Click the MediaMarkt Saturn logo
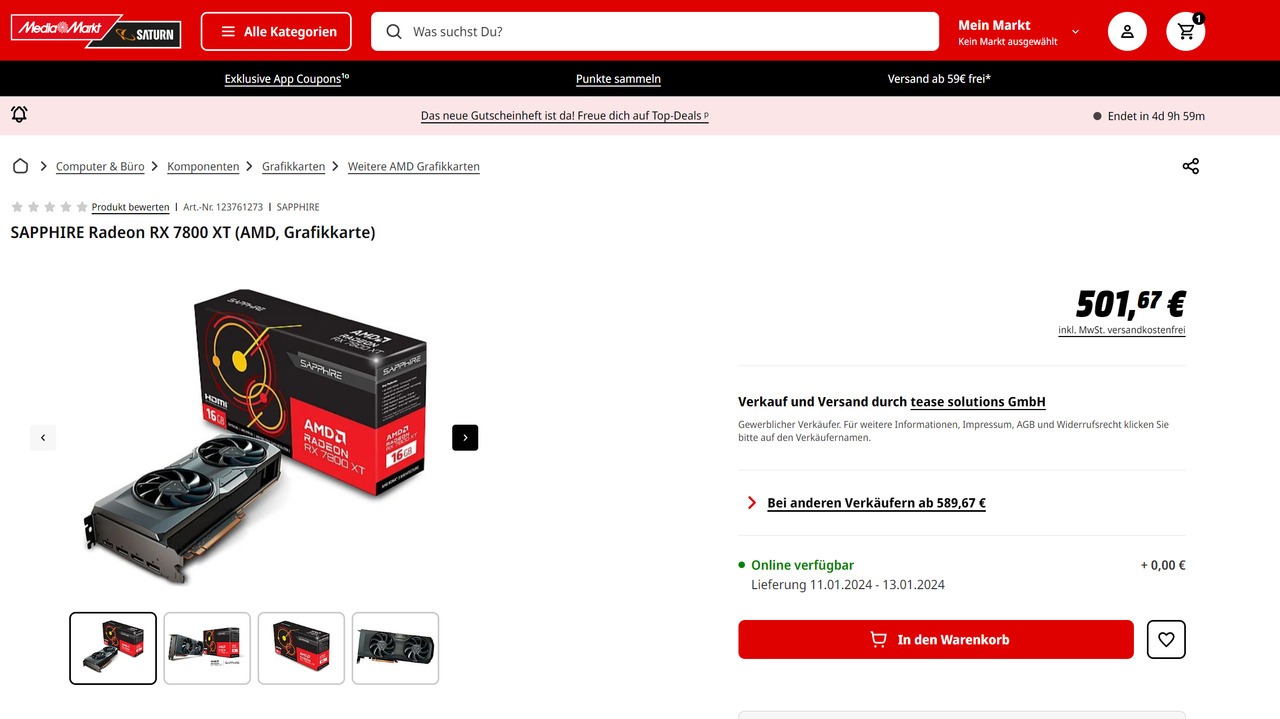This screenshot has height=719, width=1280. click(x=96, y=32)
